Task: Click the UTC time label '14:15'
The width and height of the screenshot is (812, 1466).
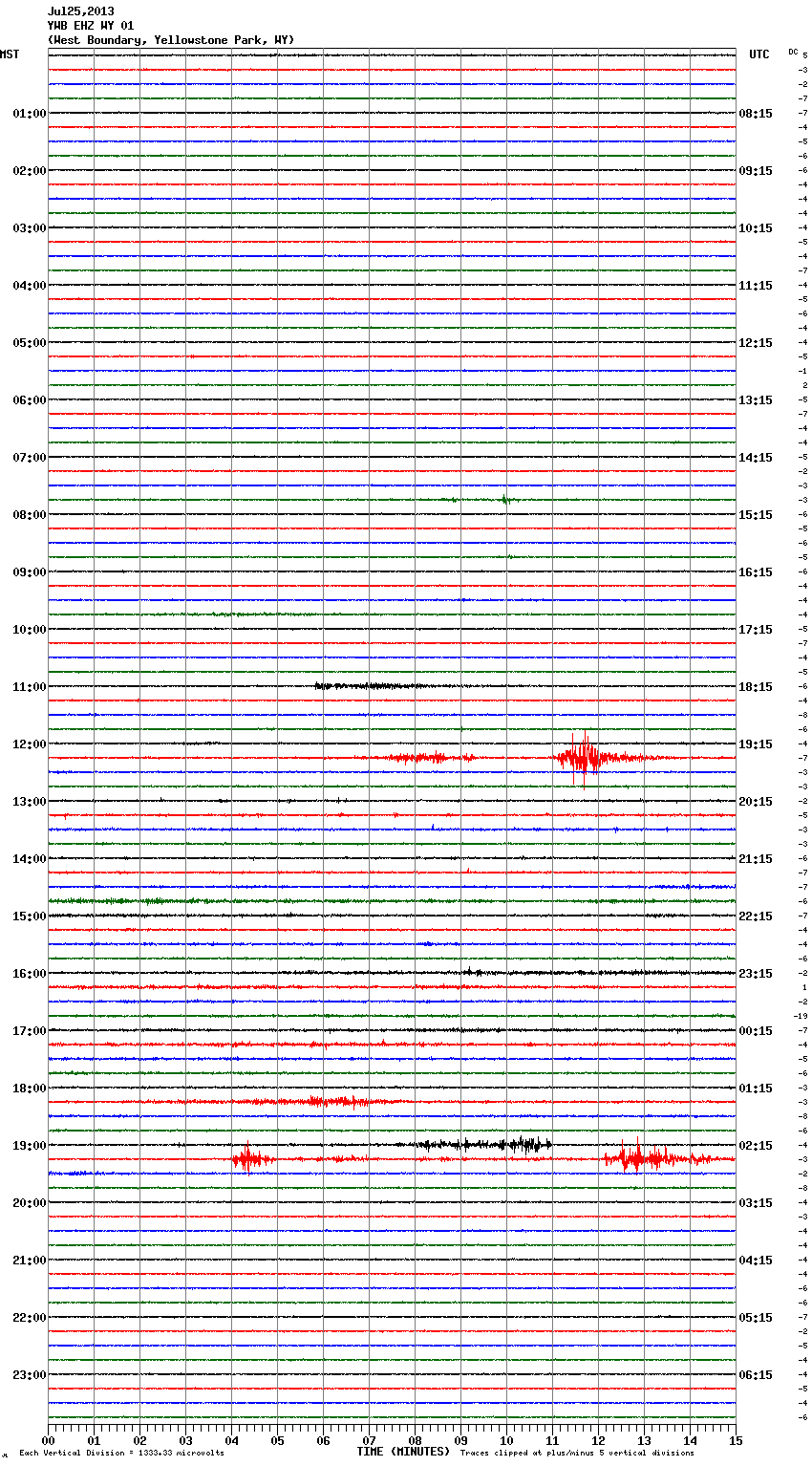Action: coord(756,458)
